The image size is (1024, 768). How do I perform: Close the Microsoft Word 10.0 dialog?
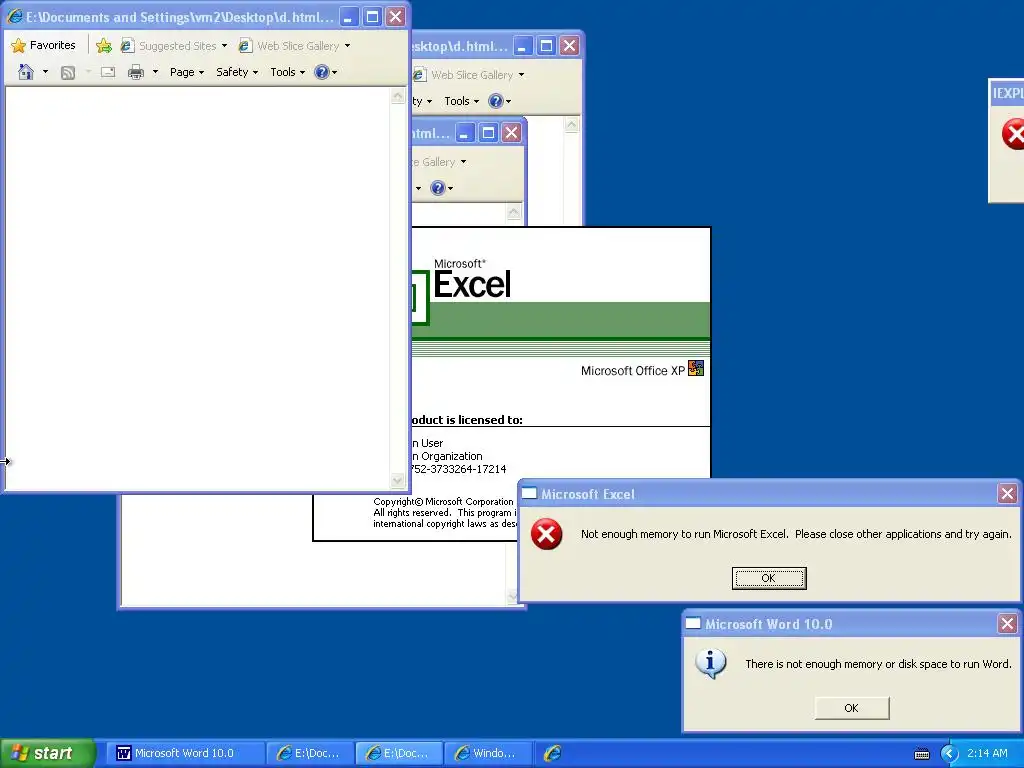(1007, 624)
